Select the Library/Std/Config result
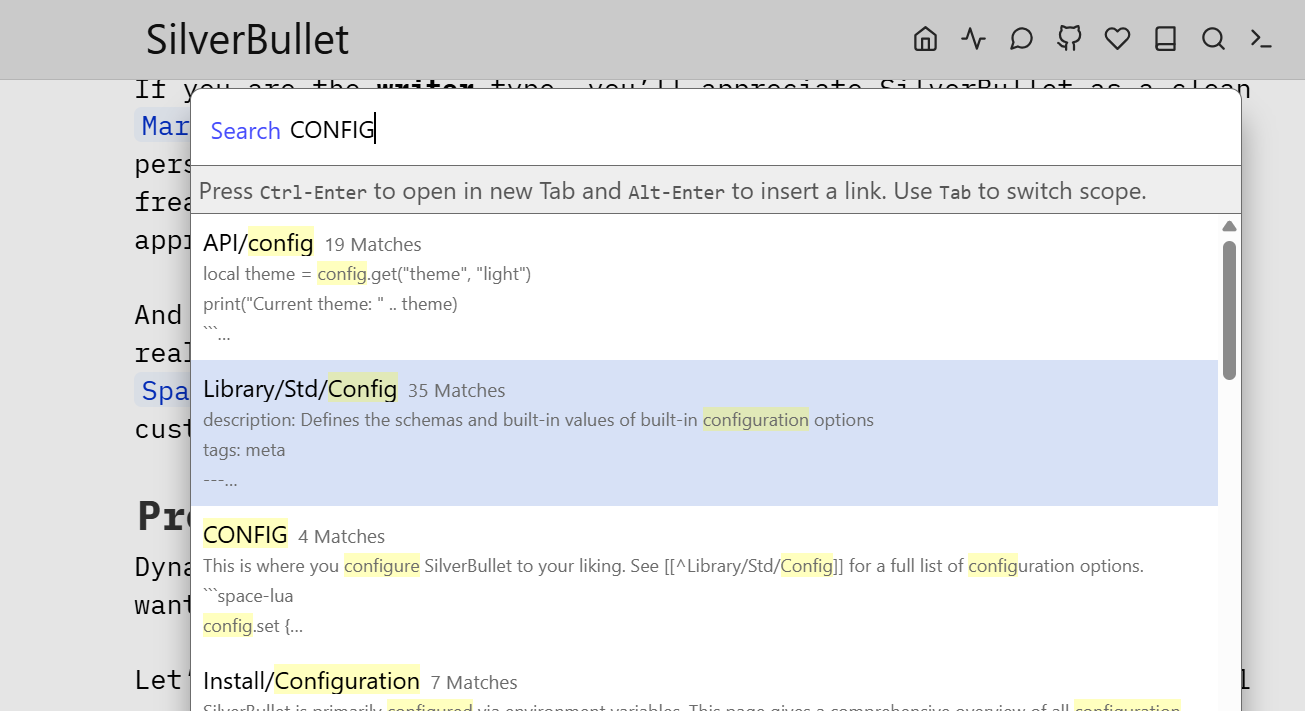 (300, 389)
